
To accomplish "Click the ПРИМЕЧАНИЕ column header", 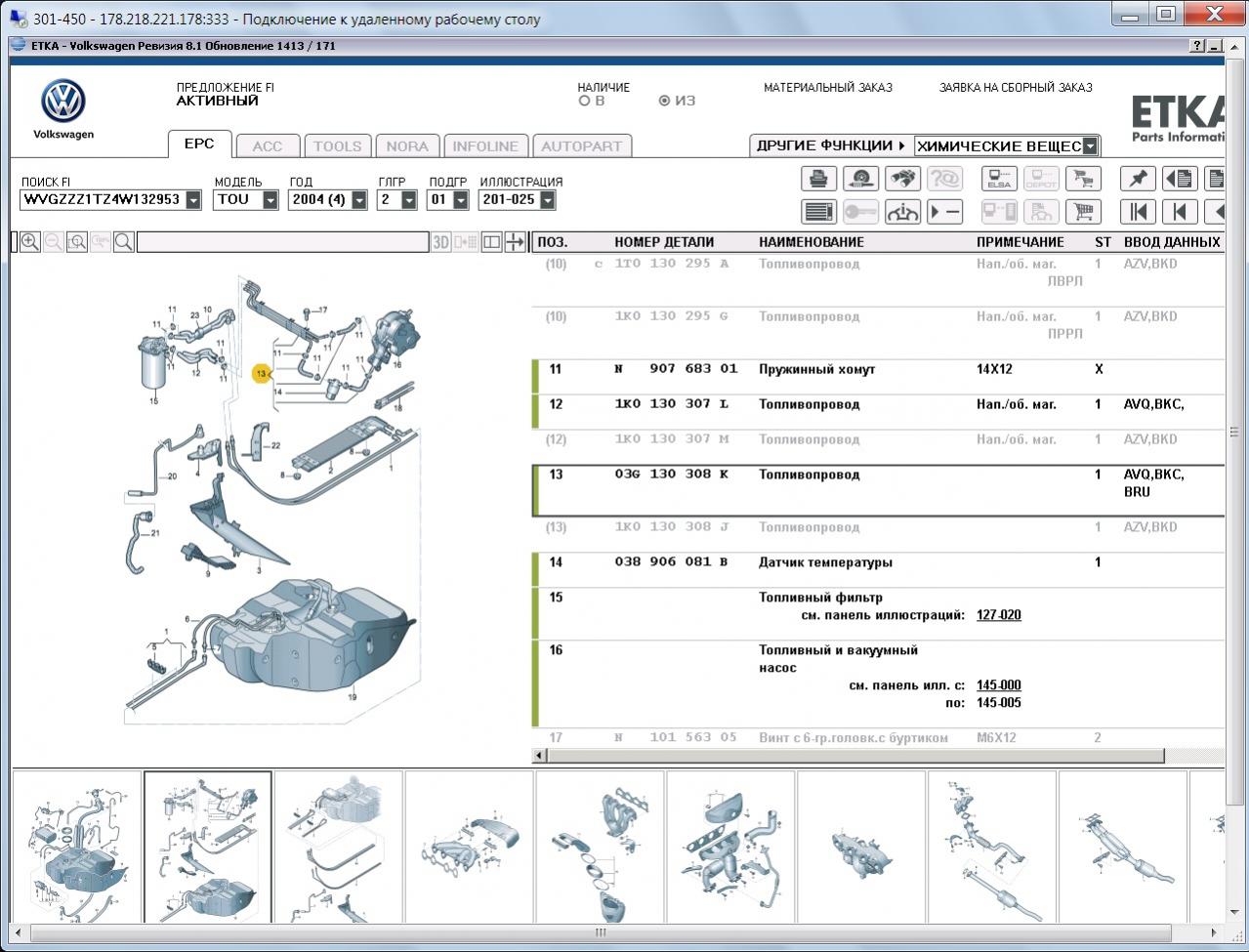I will pos(1020,242).
